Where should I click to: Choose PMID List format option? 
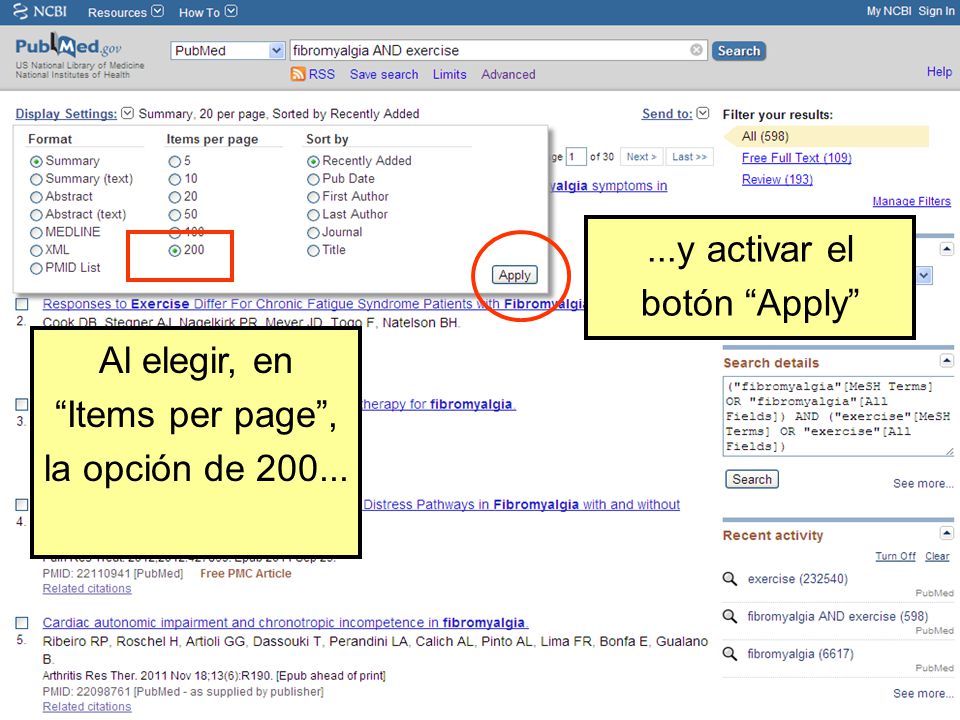pos(36,268)
